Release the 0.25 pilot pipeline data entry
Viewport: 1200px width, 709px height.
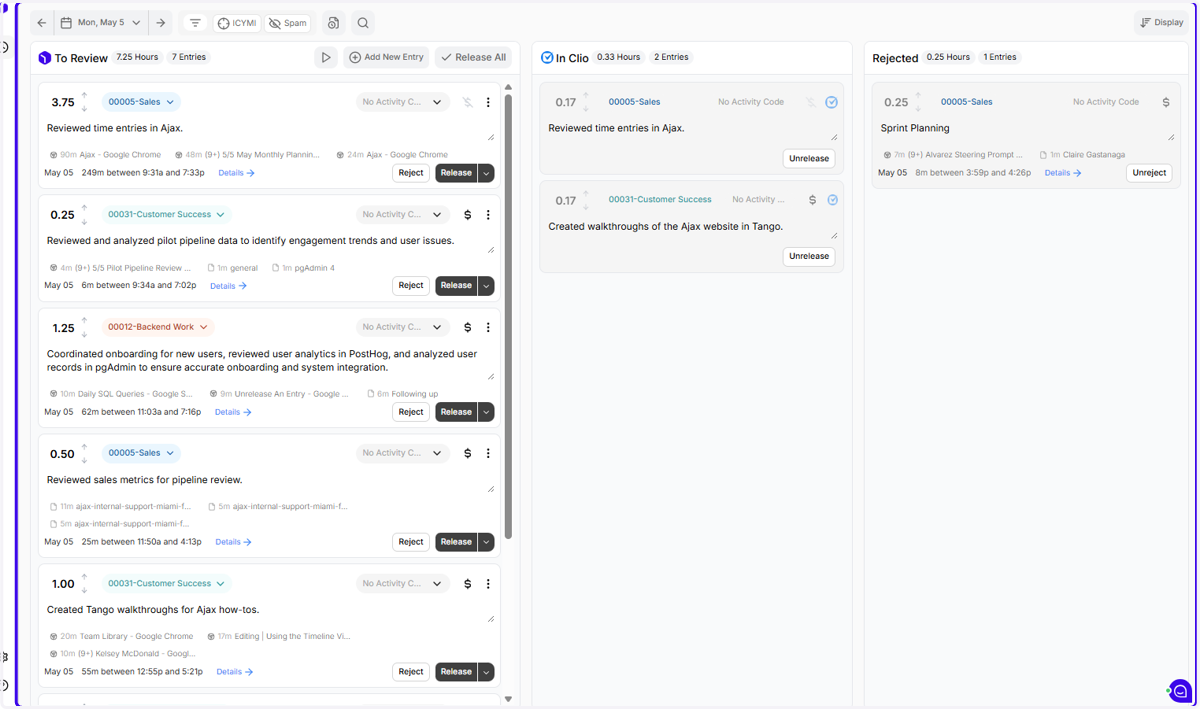(456, 285)
